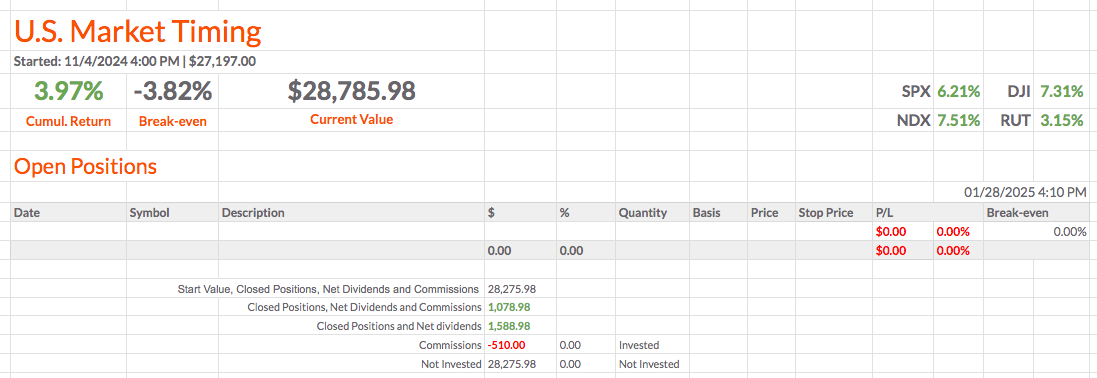This screenshot has height=378, width=1097.
Task: Click the Quantity column header
Action: (643, 213)
